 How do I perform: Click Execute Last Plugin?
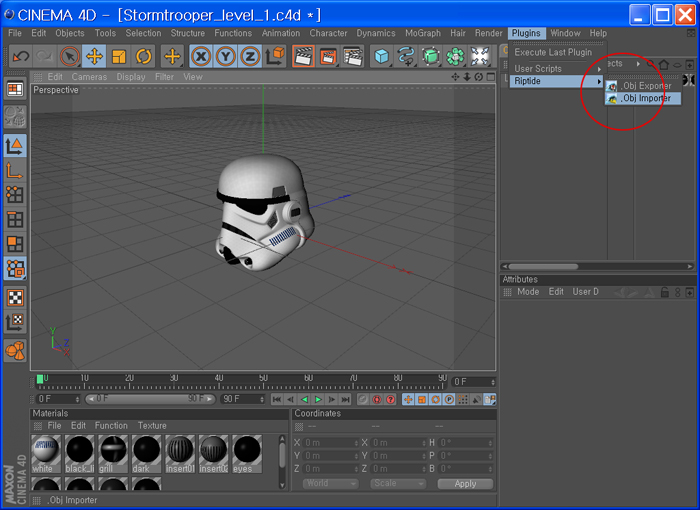point(553,52)
